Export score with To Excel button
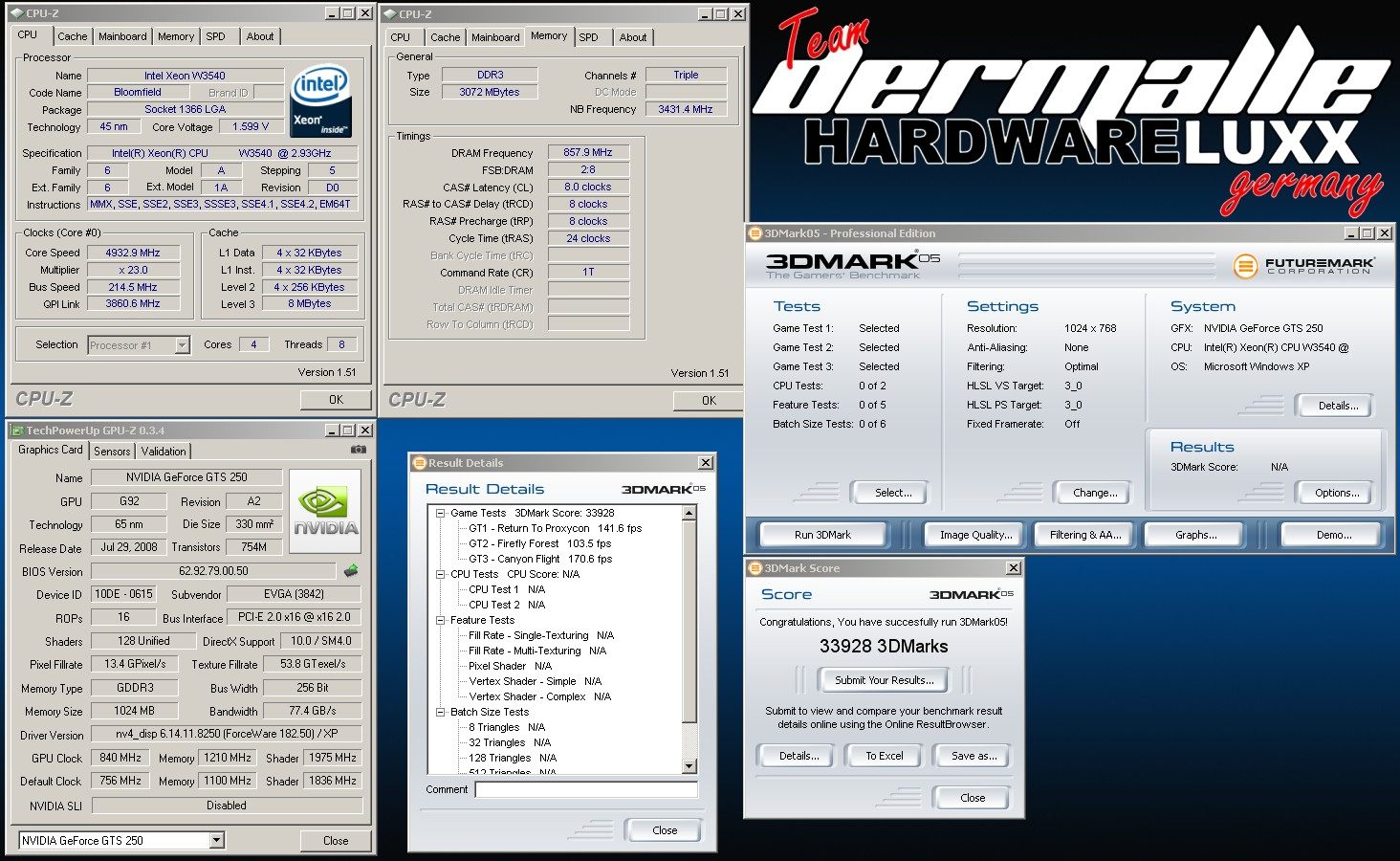The image size is (1400, 861). coord(884,756)
